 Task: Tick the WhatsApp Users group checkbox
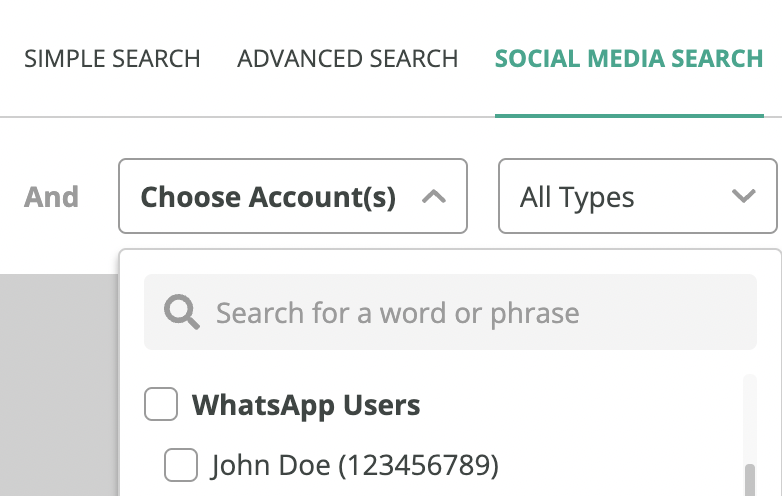coord(161,404)
